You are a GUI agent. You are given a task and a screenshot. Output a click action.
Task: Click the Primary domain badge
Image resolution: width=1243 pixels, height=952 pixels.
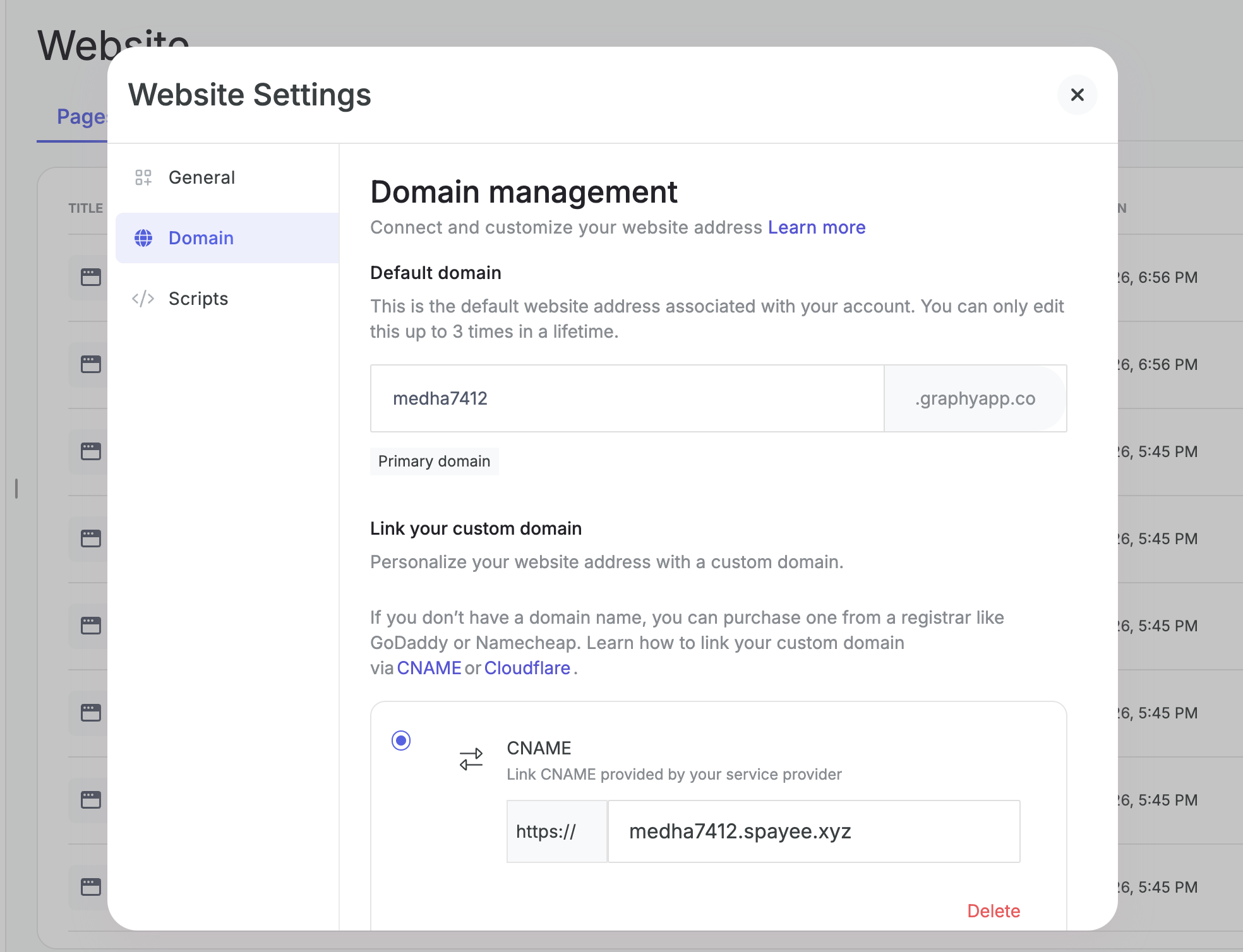[434, 461]
